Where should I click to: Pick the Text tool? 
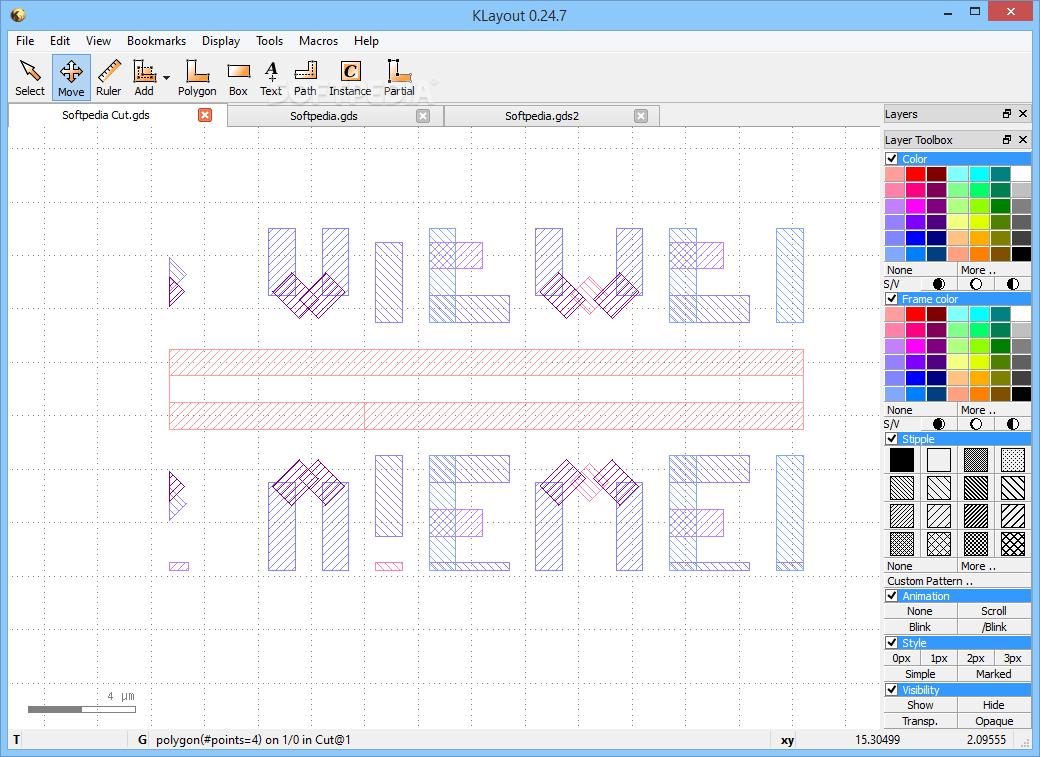click(x=271, y=78)
